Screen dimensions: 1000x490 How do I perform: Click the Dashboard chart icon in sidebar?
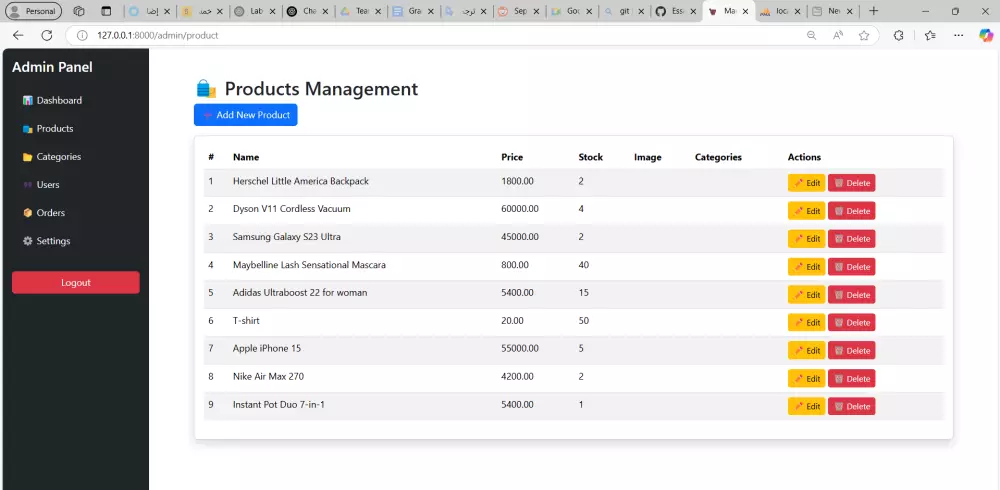click(x=28, y=101)
